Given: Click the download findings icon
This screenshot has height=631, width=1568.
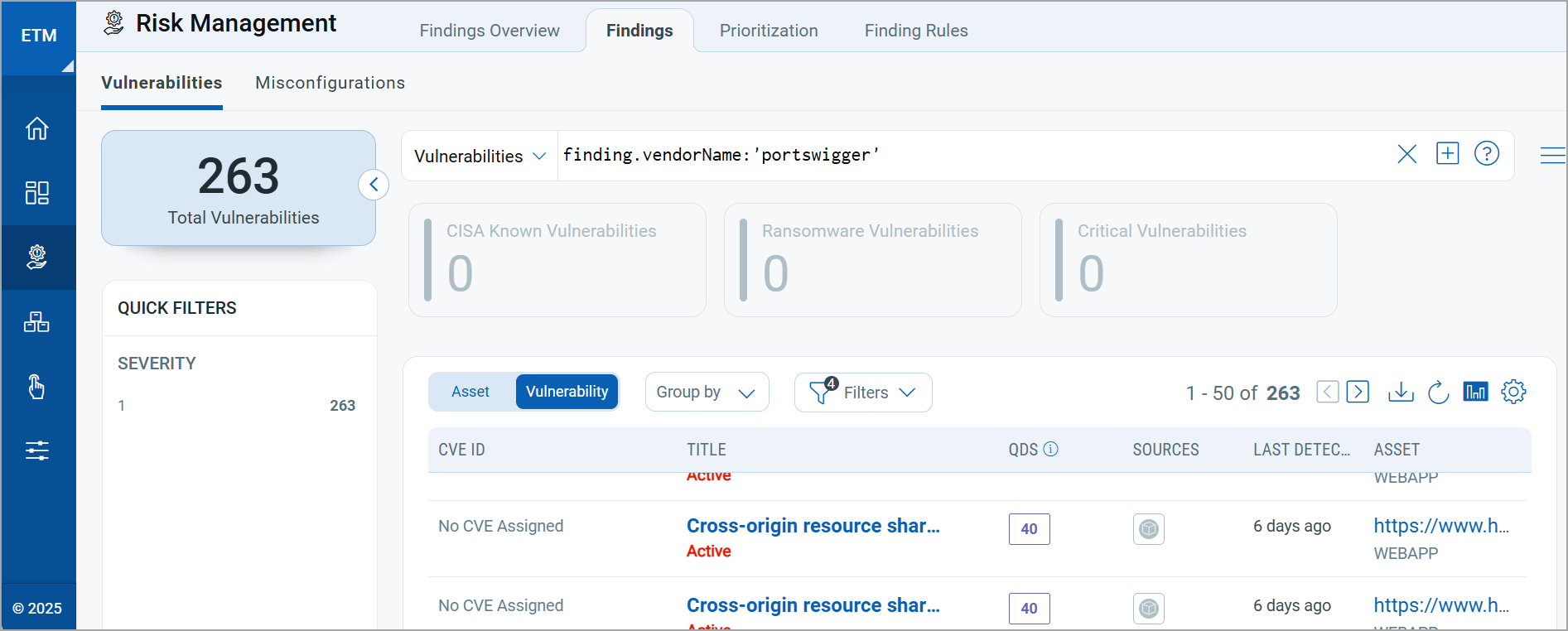Looking at the screenshot, I should [x=1401, y=392].
